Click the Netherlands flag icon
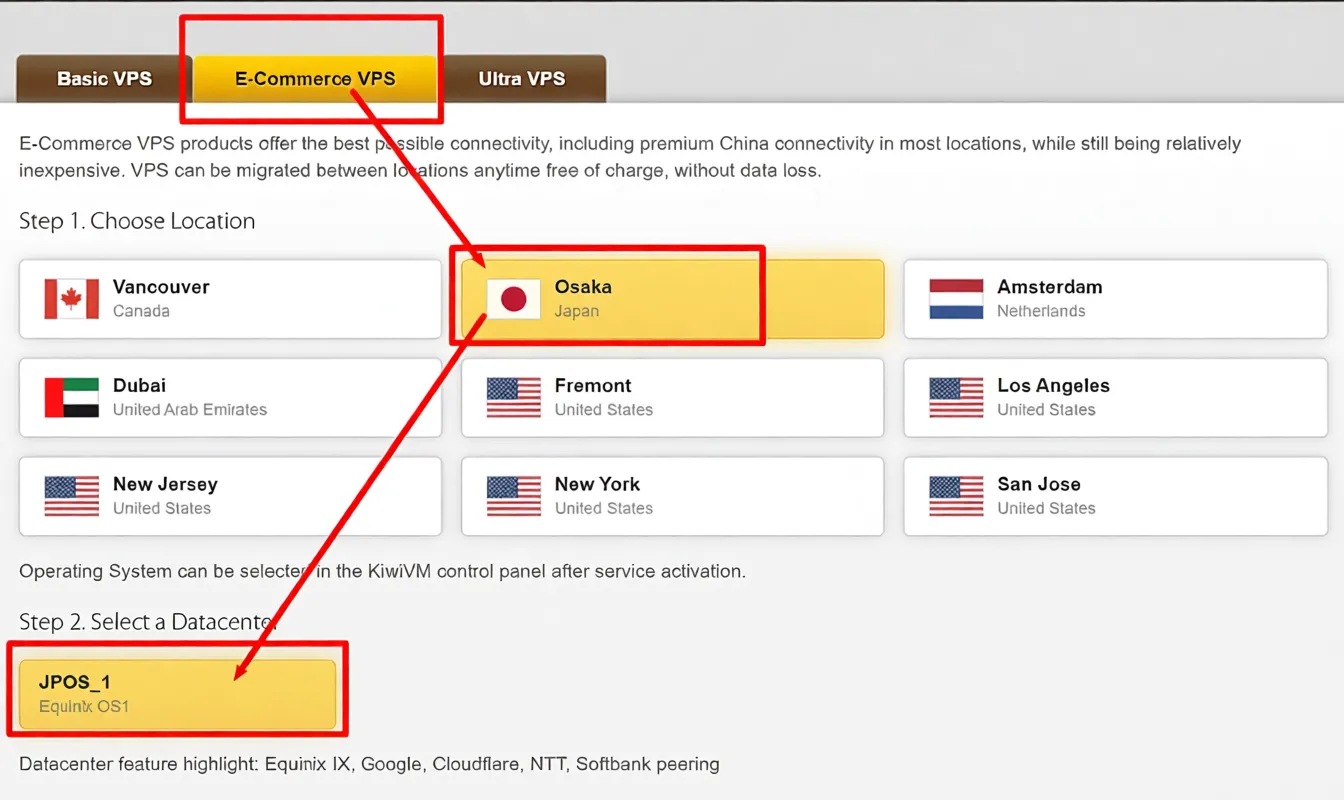Image resolution: width=1344 pixels, height=800 pixels. point(956,299)
